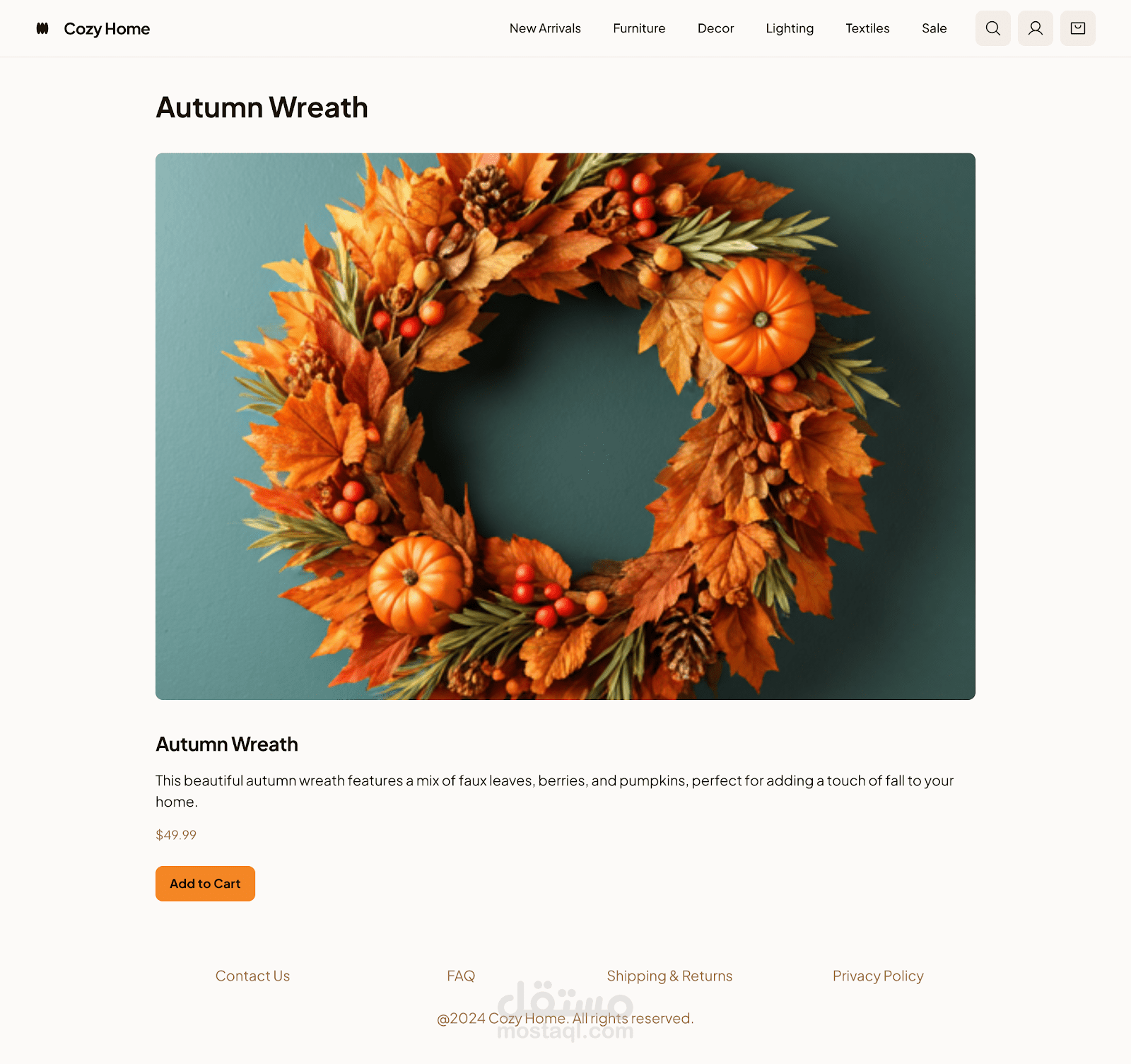Click the Autumn Wreath subheading below image
The width and height of the screenshot is (1131, 1064).
point(227,744)
